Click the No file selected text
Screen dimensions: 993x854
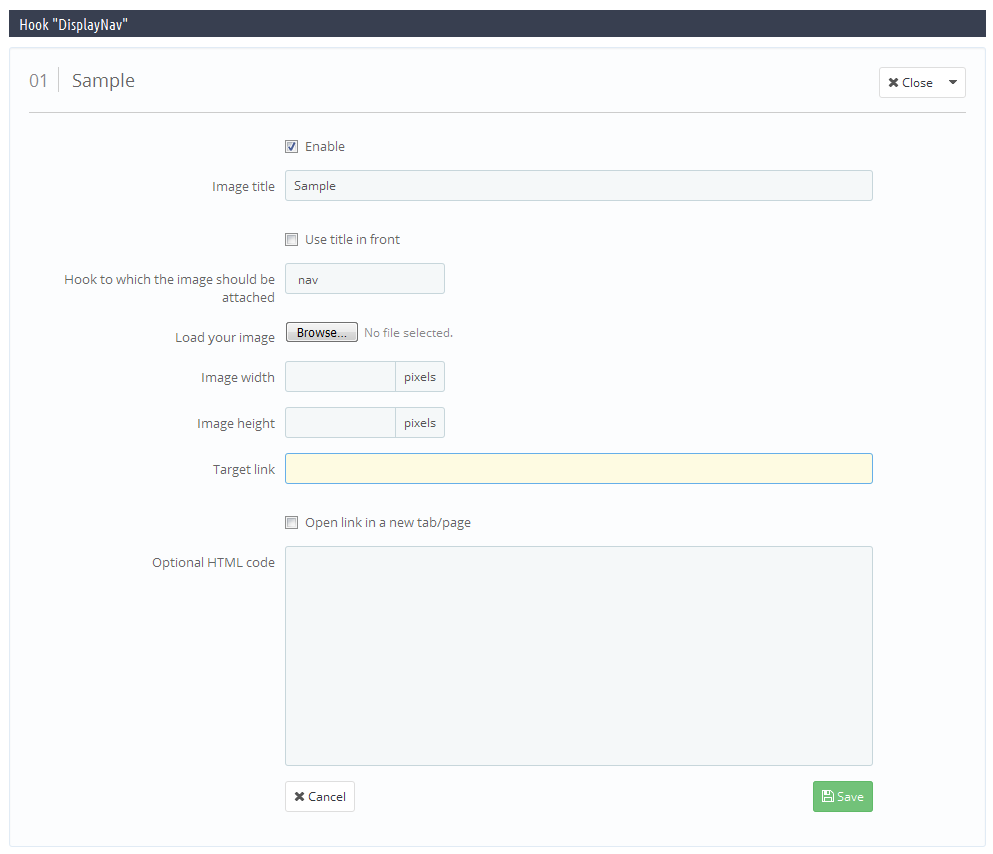coord(408,333)
